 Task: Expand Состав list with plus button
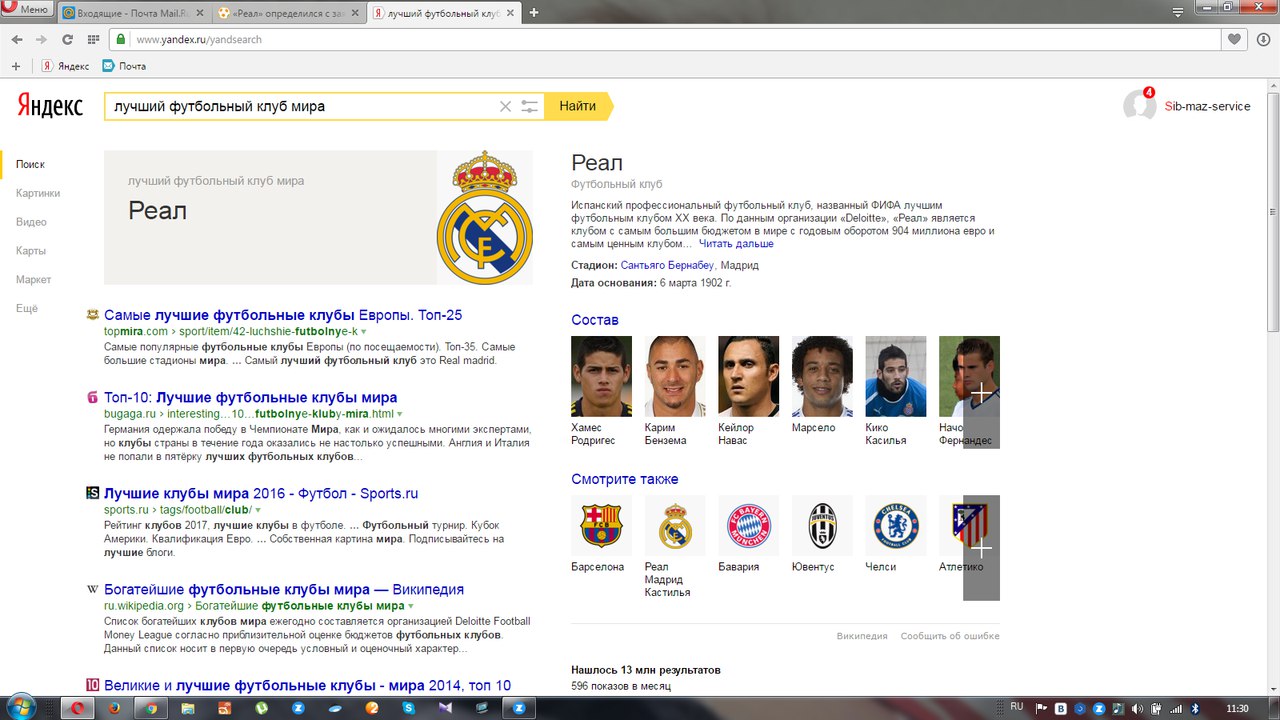coord(981,393)
